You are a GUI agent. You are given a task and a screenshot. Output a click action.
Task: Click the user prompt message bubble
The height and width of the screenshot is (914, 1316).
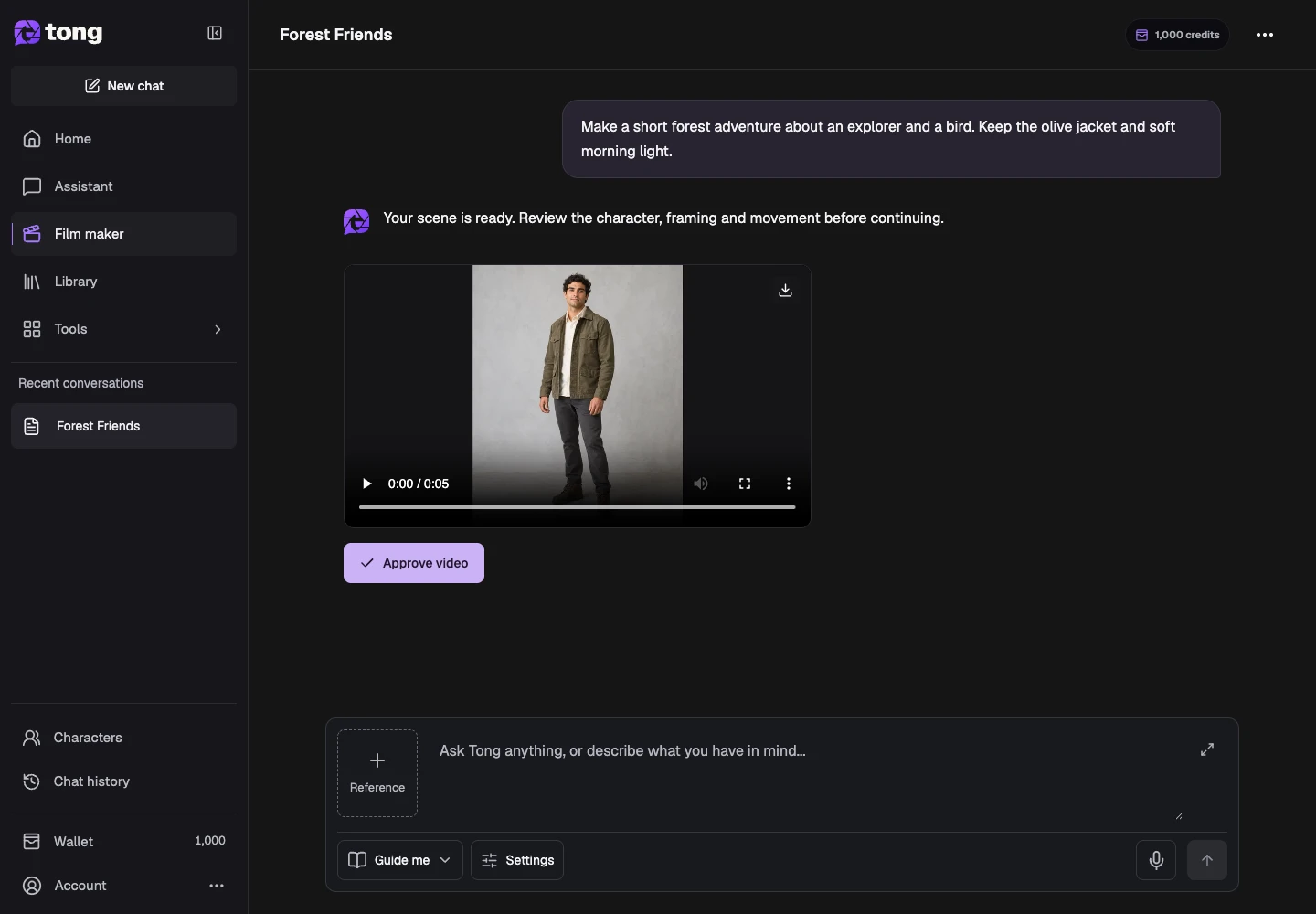pos(891,139)
